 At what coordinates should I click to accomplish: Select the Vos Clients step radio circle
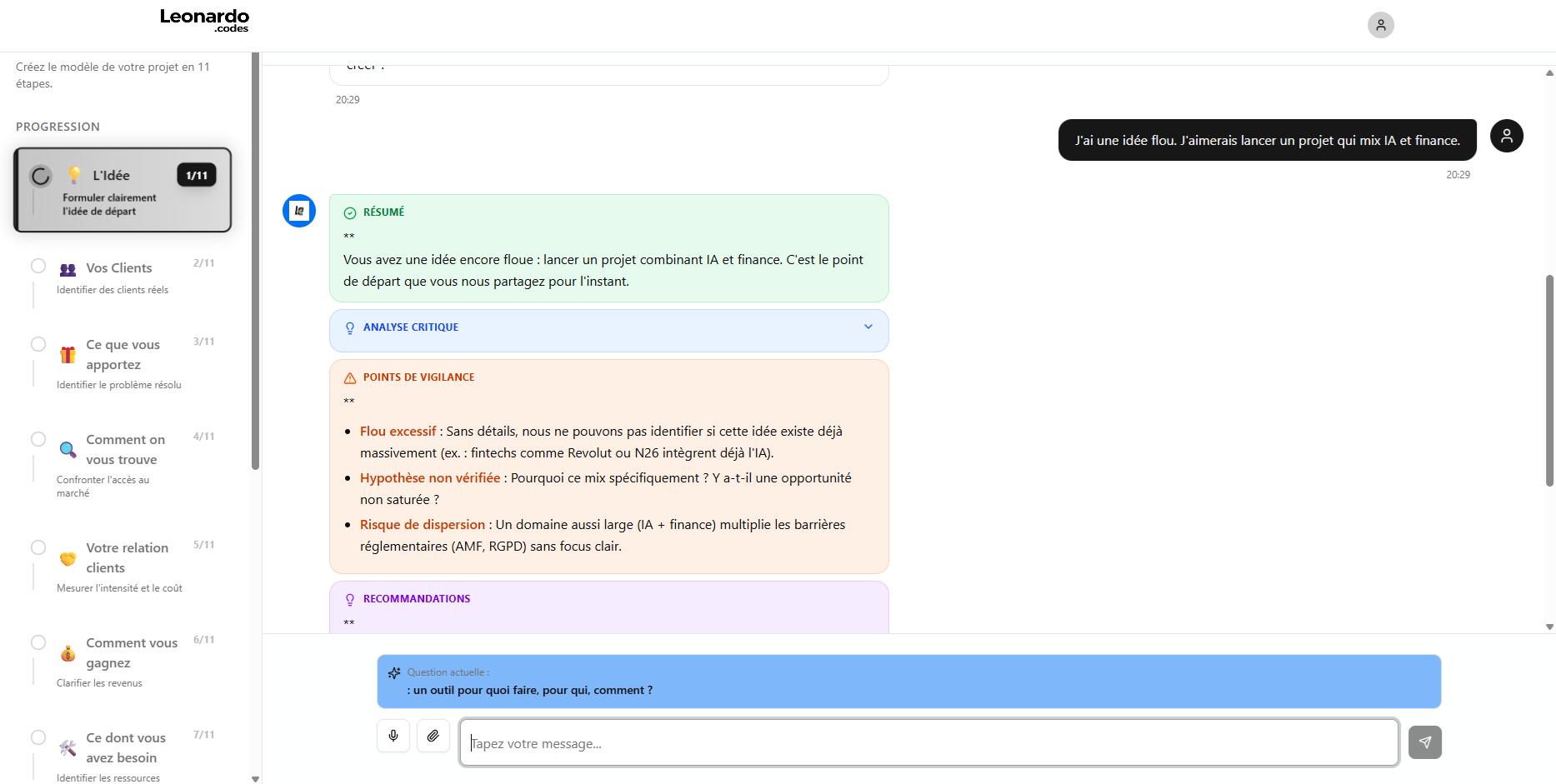(38, 266)
